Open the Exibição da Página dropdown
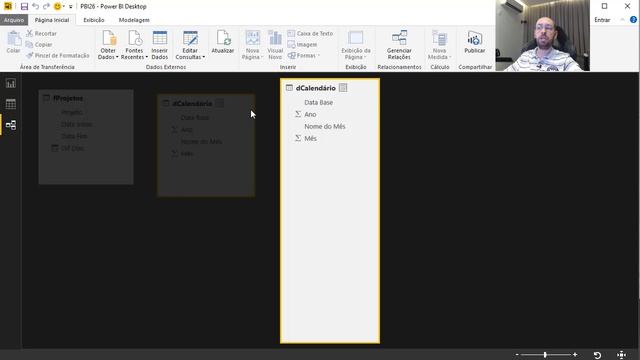640x360 pixels. 356,45
